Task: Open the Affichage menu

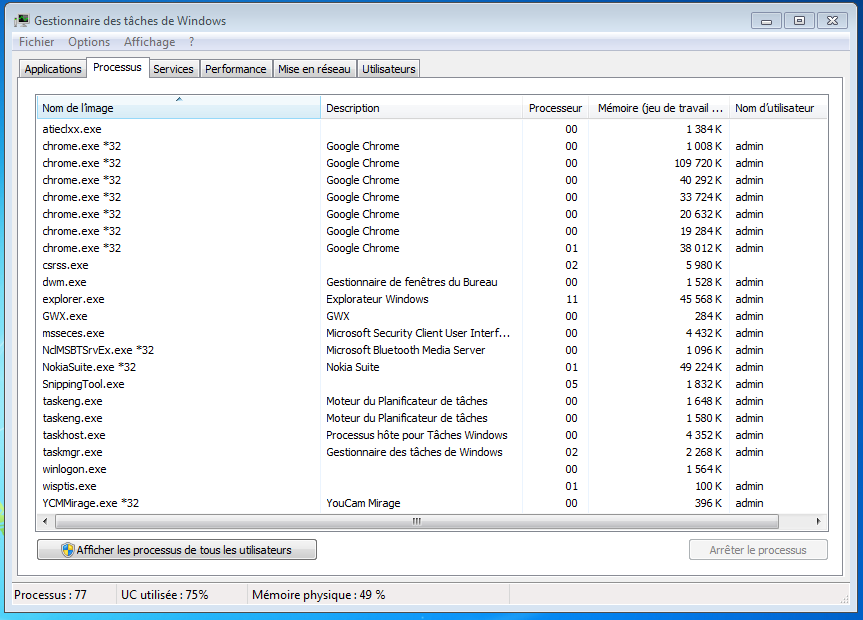Action: (149, 42)
